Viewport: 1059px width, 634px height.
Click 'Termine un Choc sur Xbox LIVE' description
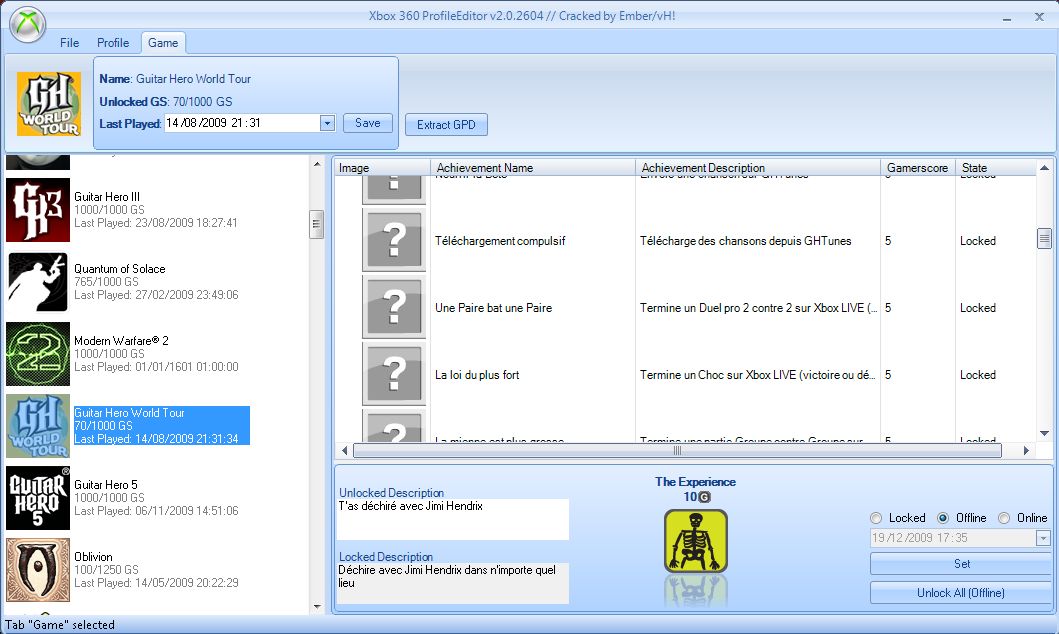[x=758, y=375]
